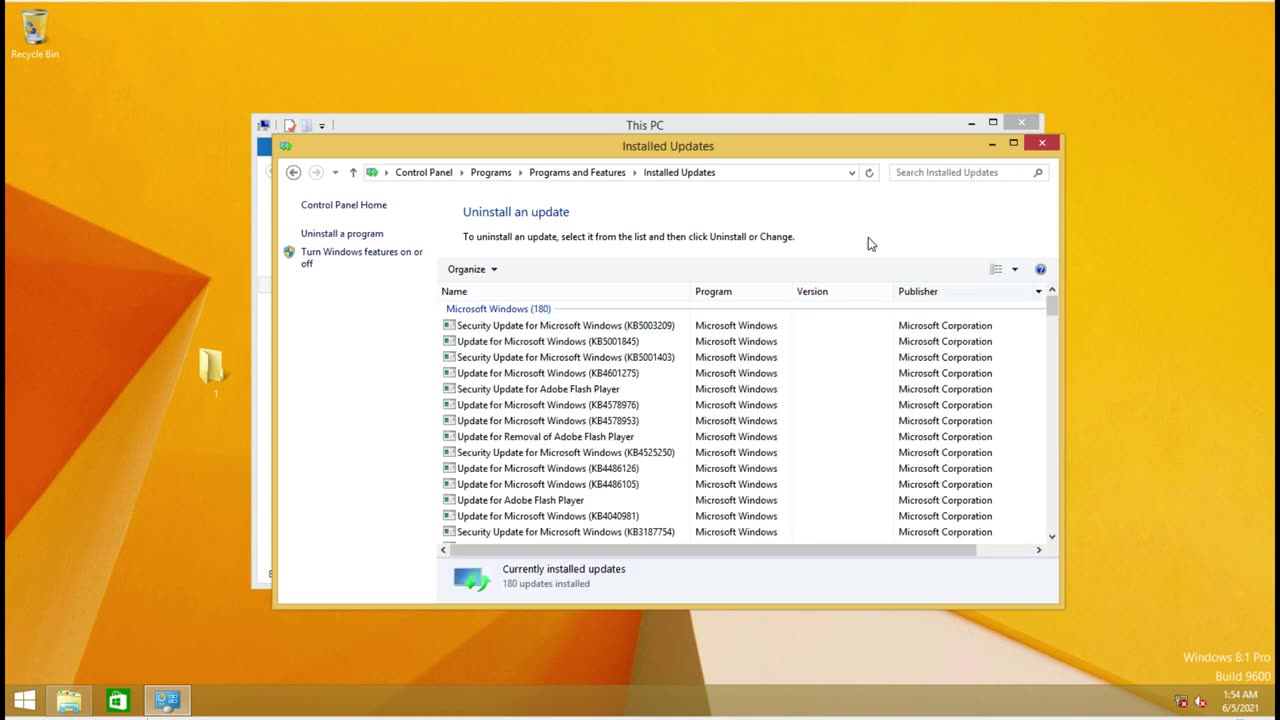Select Update KB5001845 row

click(741, 341)
